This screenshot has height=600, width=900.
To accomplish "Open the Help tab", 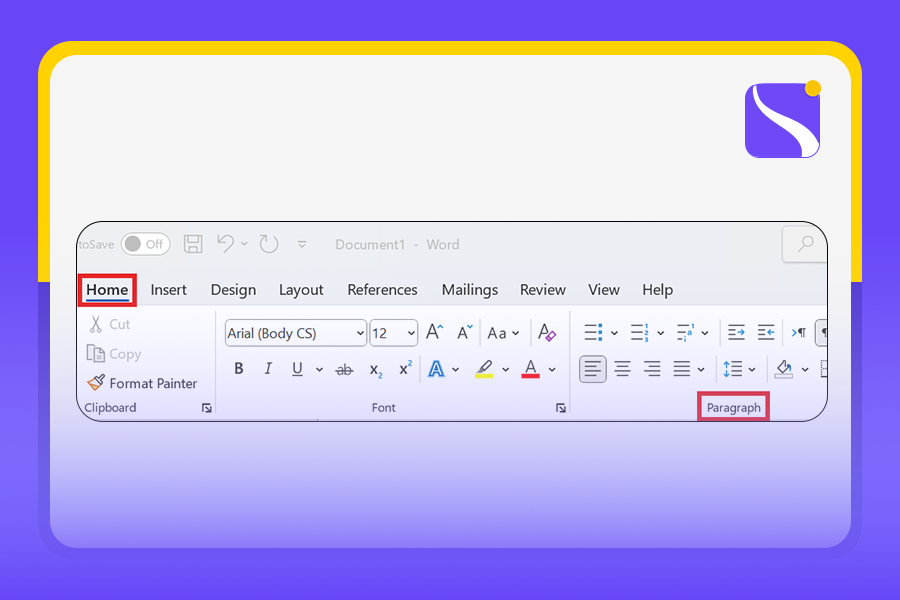I will click(x=657, y=290).
